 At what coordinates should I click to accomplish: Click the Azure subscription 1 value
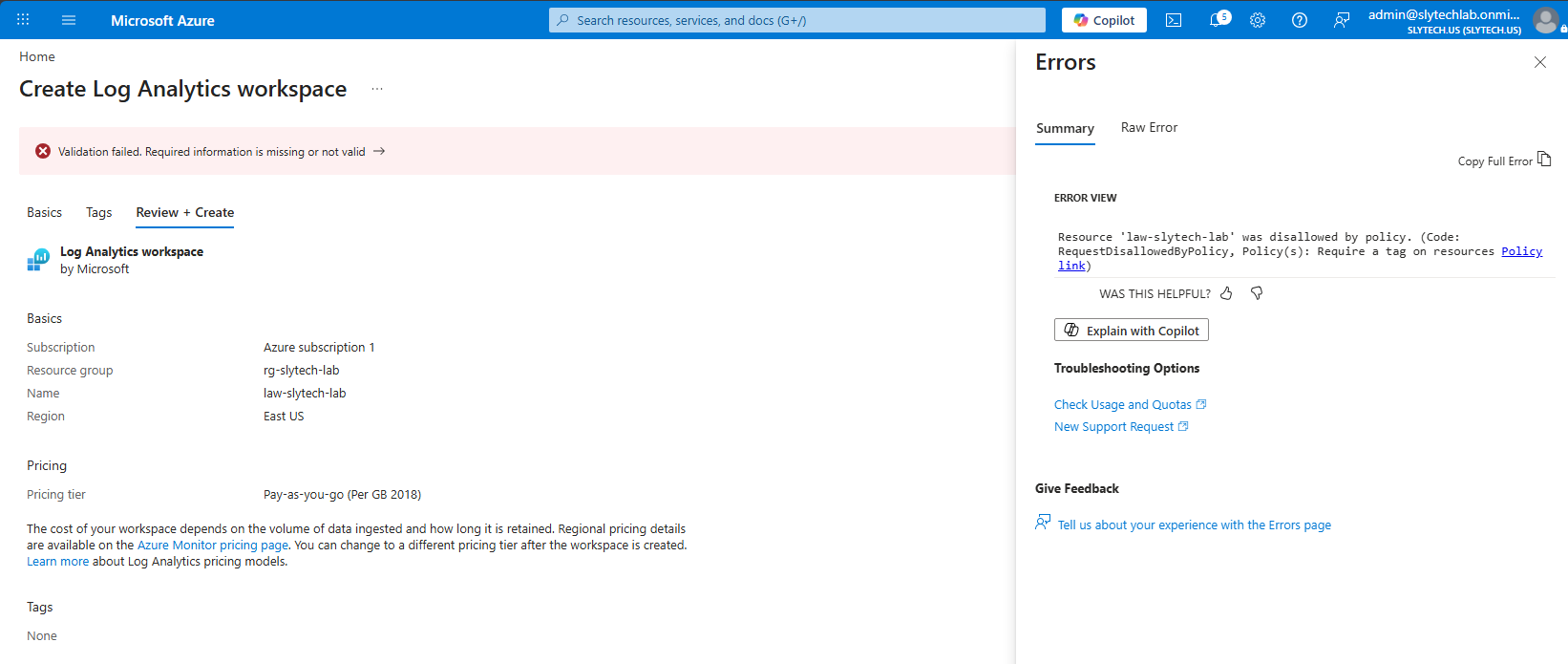point(319,347)
